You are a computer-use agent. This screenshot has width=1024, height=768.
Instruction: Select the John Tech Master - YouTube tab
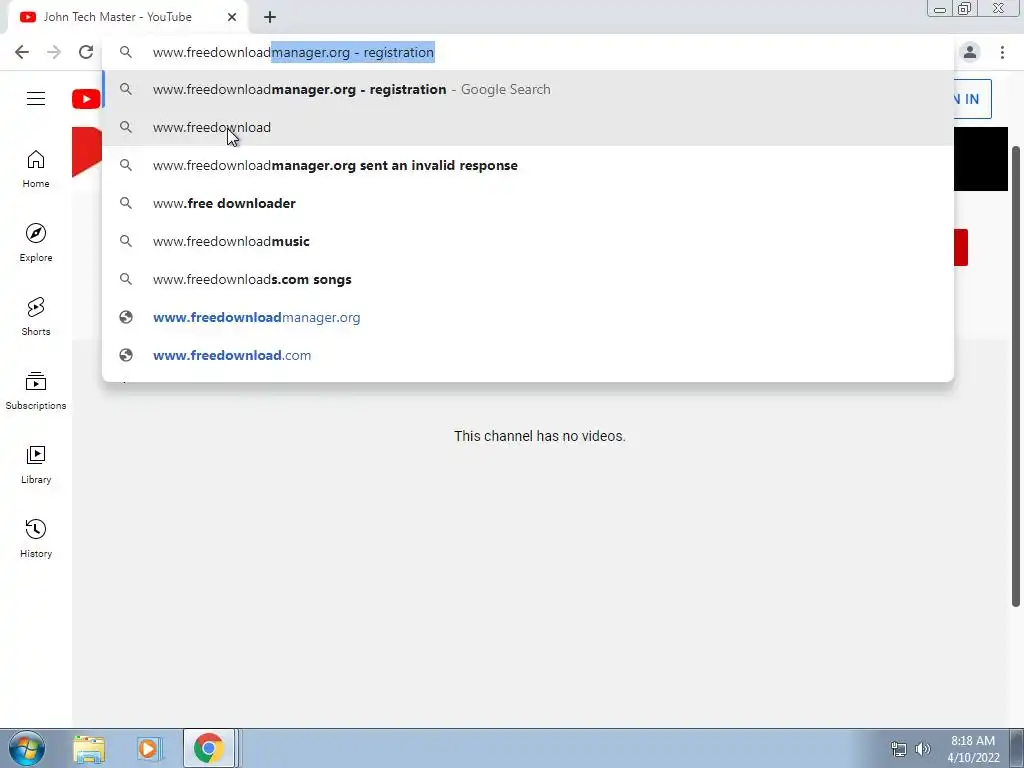(x=127, y=17)
